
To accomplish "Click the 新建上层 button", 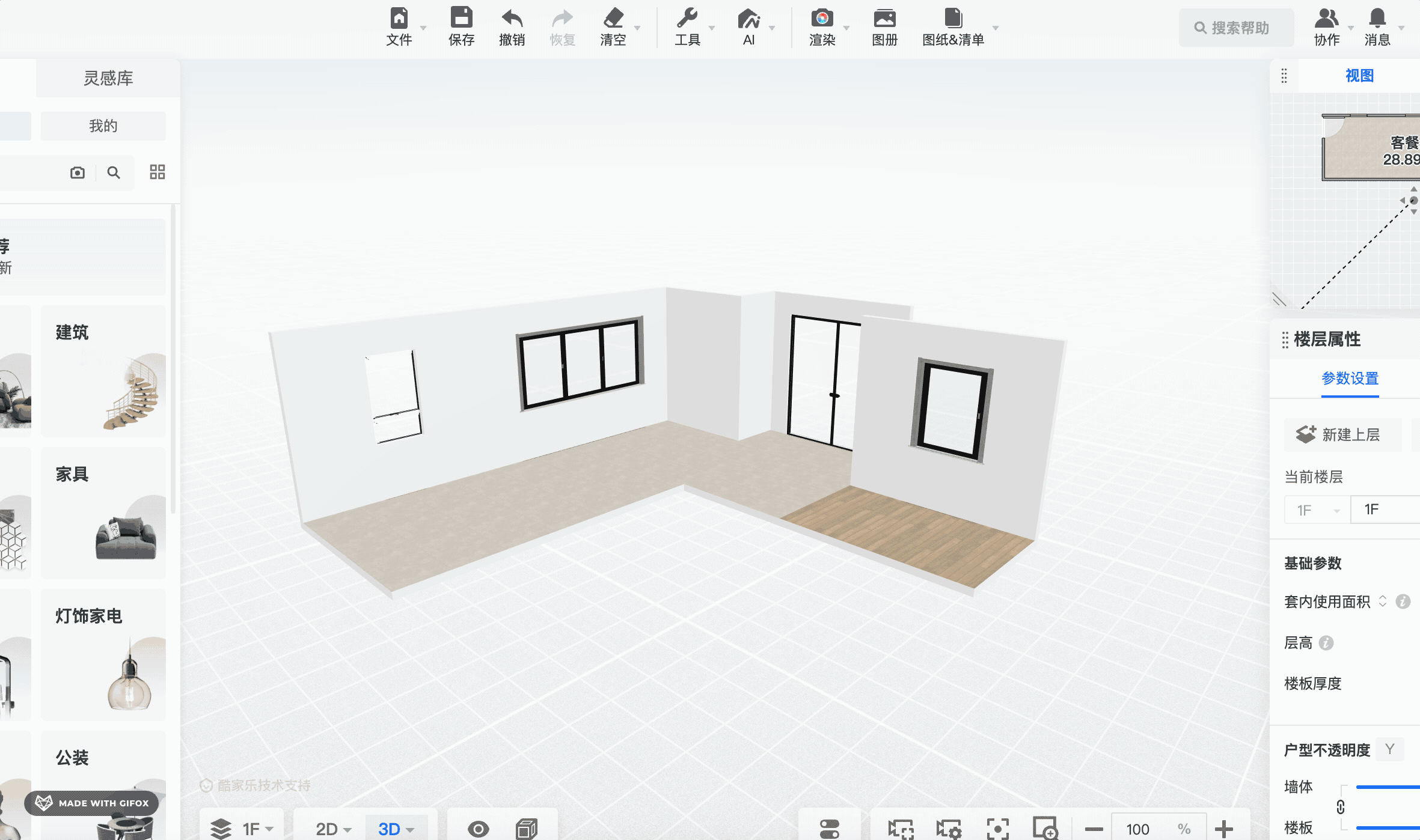I will click(x=1343, y=434).
